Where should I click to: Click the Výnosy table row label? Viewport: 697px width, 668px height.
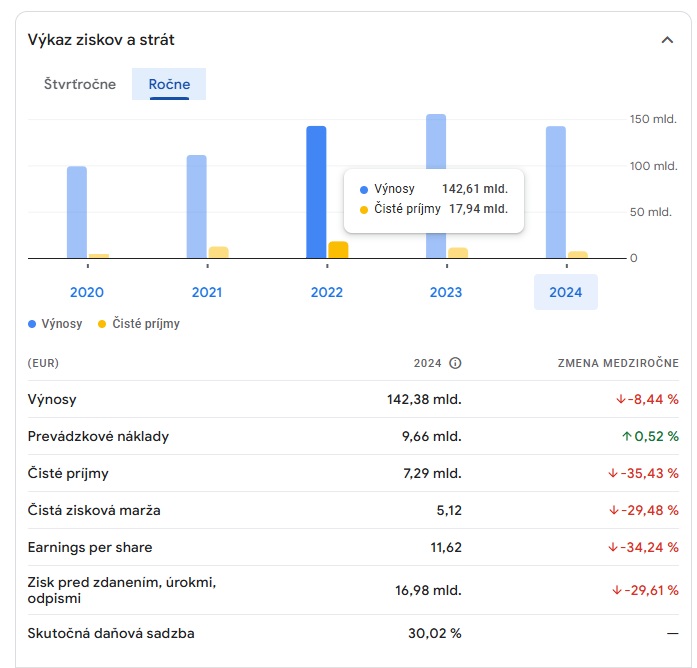click(52, 399)
